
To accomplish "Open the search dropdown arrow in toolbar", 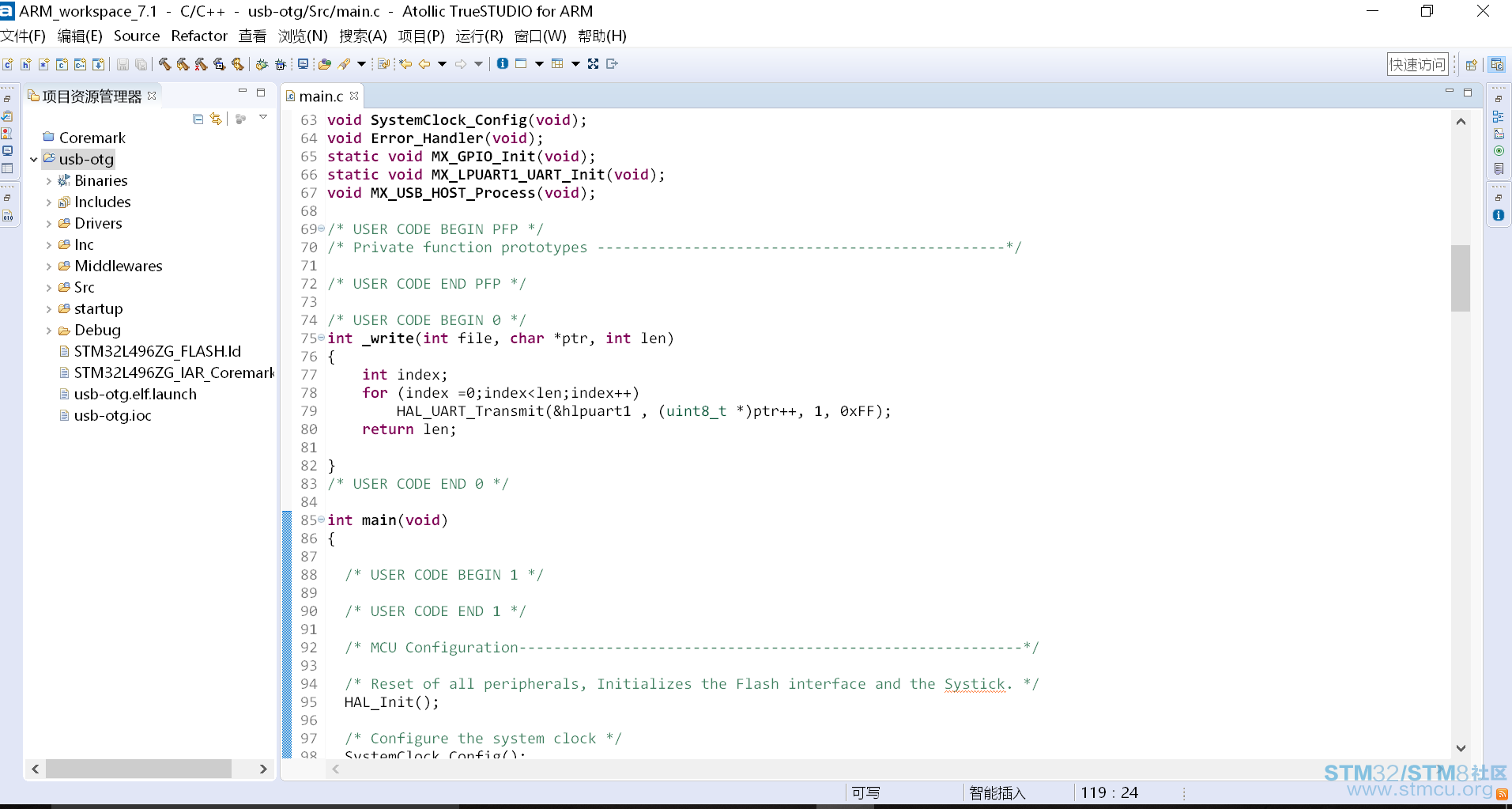I will pyautogui.click(x=362, y=64).
